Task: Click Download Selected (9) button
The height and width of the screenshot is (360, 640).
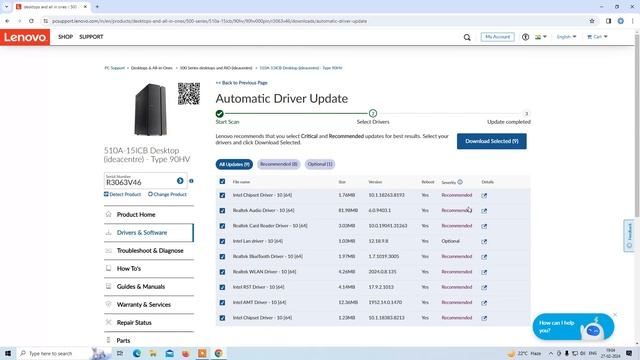Action: pos(491,141)
